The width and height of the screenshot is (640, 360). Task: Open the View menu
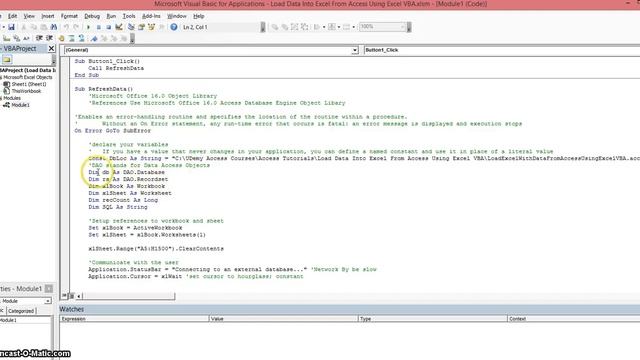click(x=29, y=16)
